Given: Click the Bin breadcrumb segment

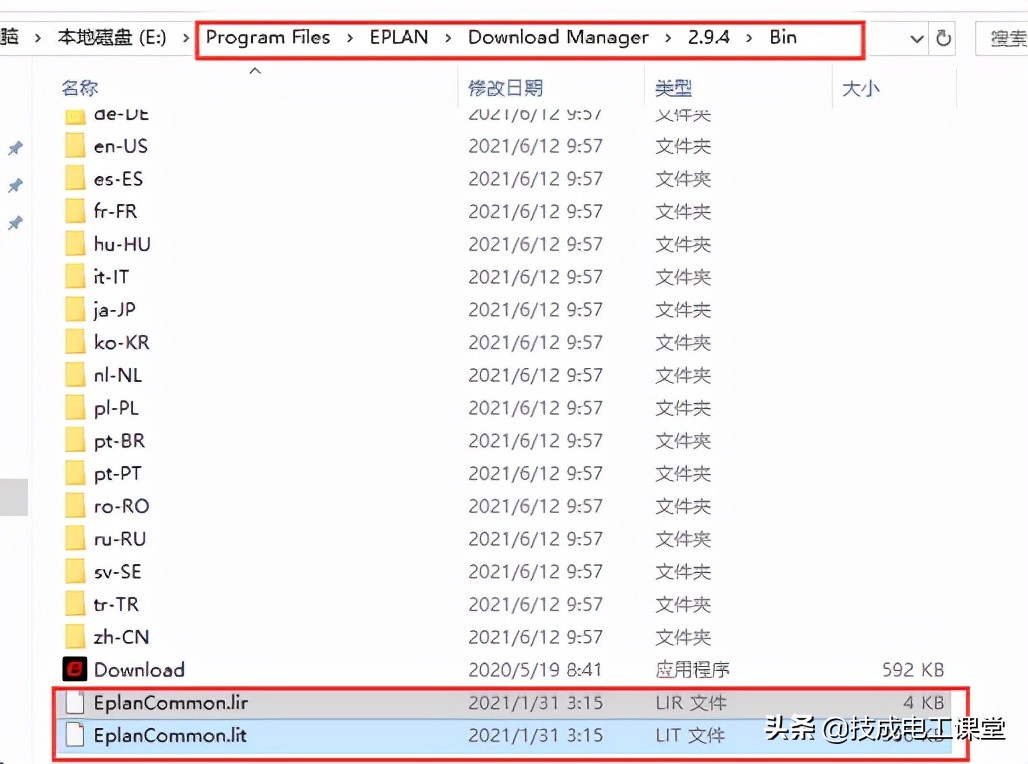Looking at the screenshot, I should click(783, 37).
